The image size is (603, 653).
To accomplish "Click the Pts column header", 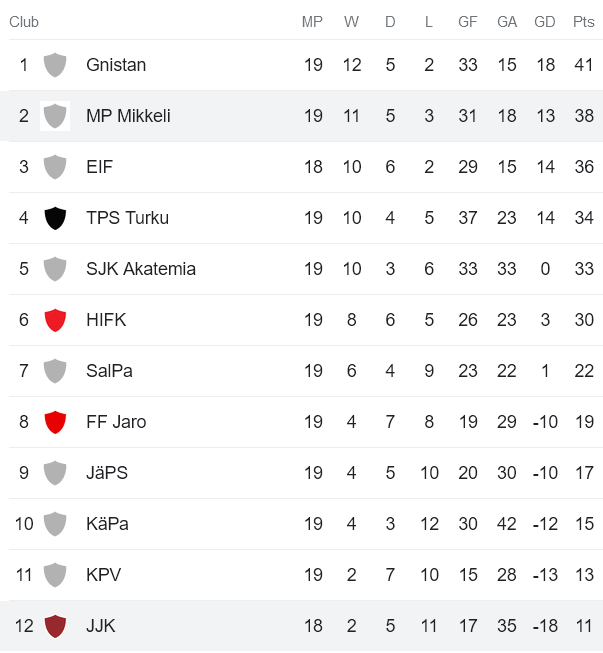I will pos(583,22).
